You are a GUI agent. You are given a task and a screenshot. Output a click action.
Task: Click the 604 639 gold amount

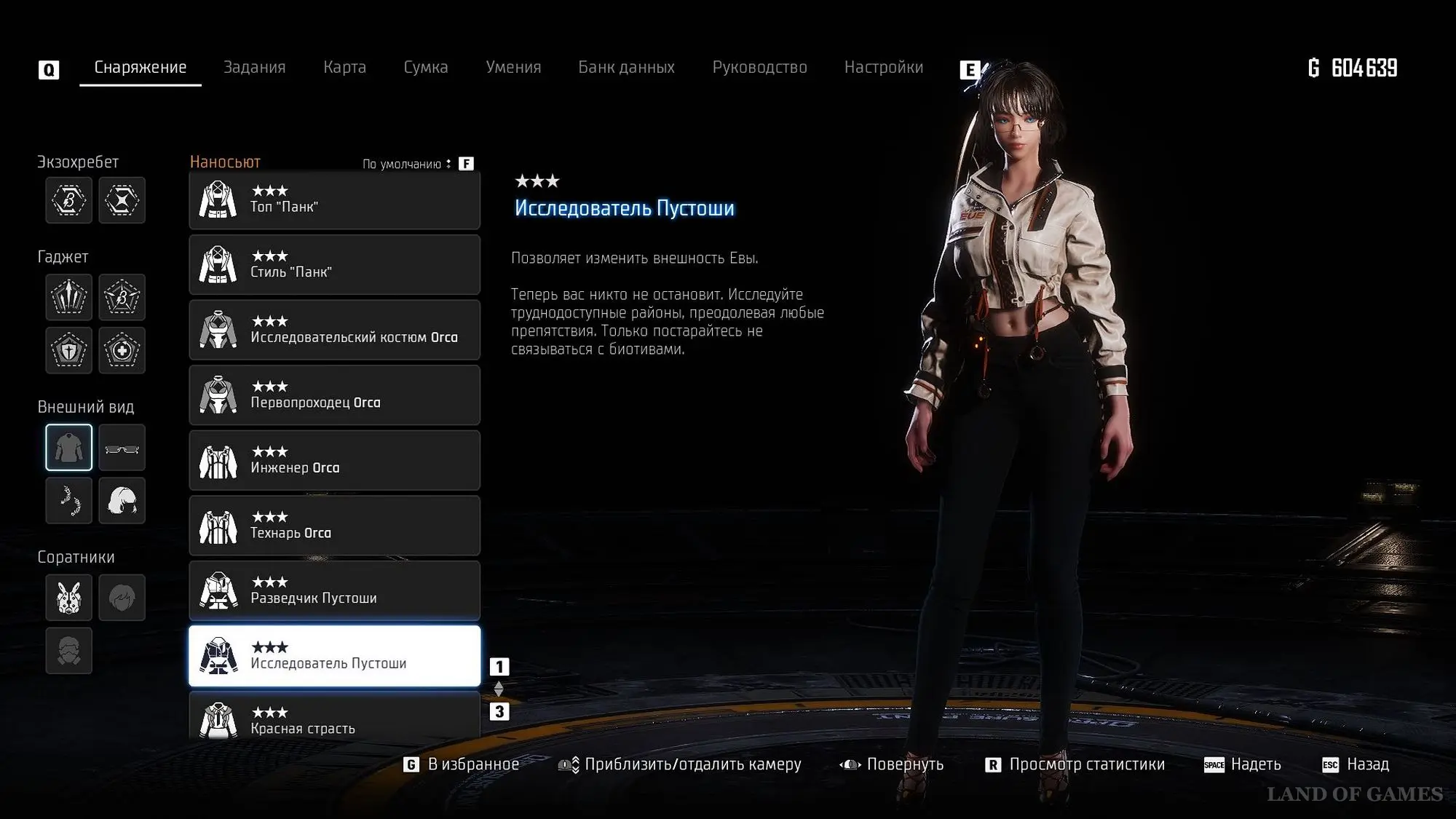click(x=1364, y=68)
